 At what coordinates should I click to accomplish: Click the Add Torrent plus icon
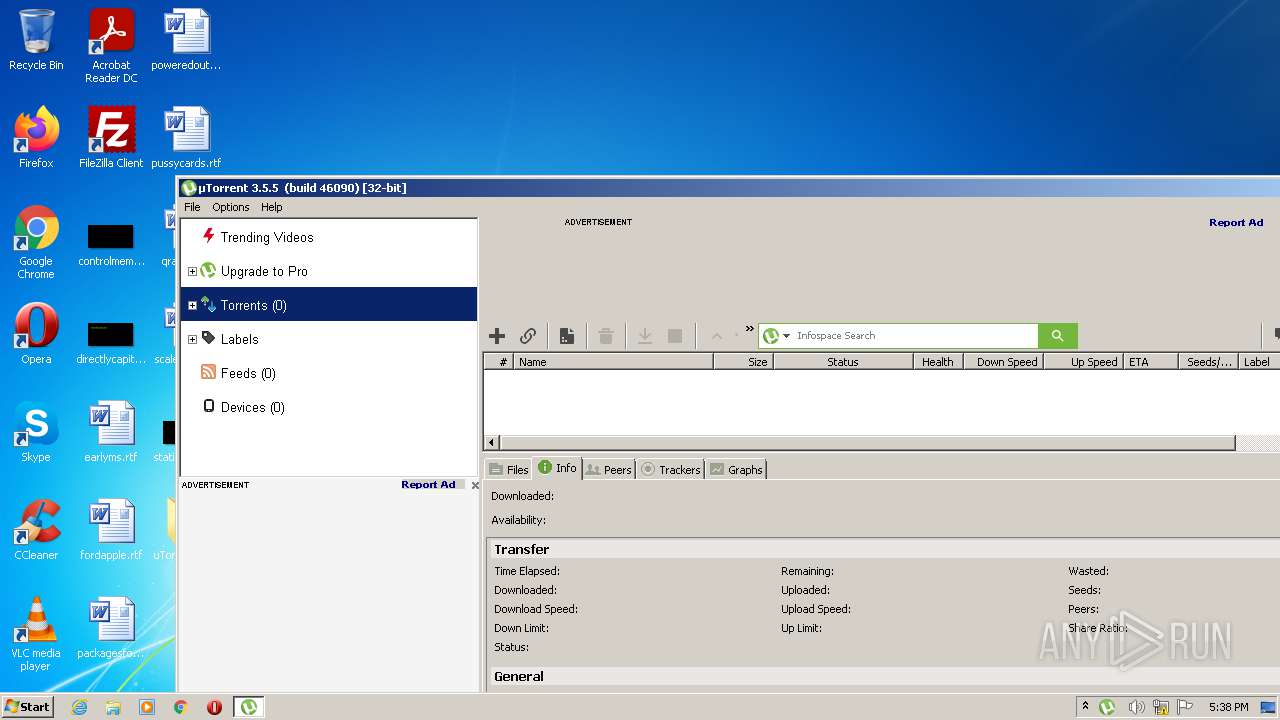497,336
